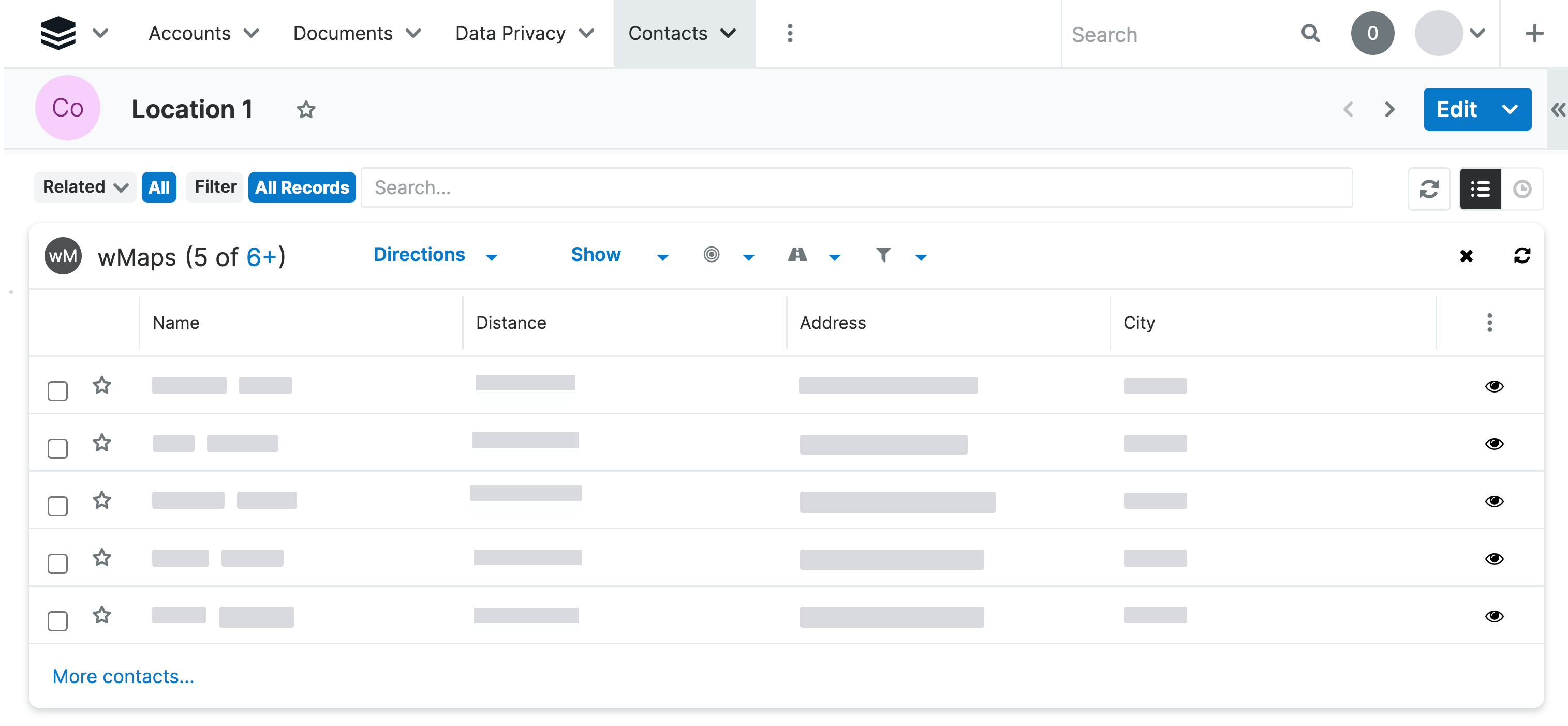Screen dimensions: 1568x726
Task: Open the target radius dropdown arrow
Action: click(749, 257)
